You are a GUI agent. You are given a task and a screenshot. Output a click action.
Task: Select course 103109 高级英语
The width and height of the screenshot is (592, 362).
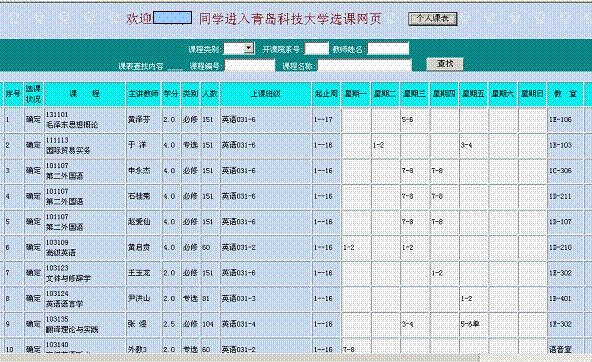[x=61, y=248]
